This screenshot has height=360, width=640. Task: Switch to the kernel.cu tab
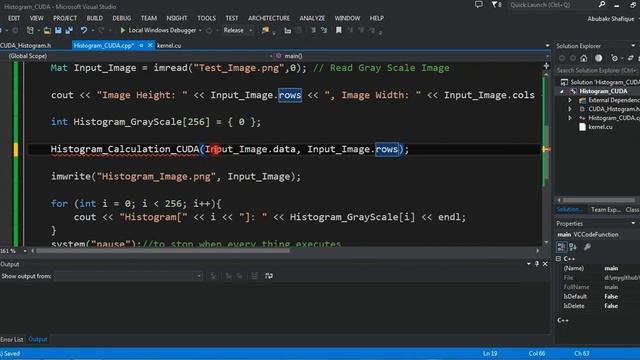(169, 45)
